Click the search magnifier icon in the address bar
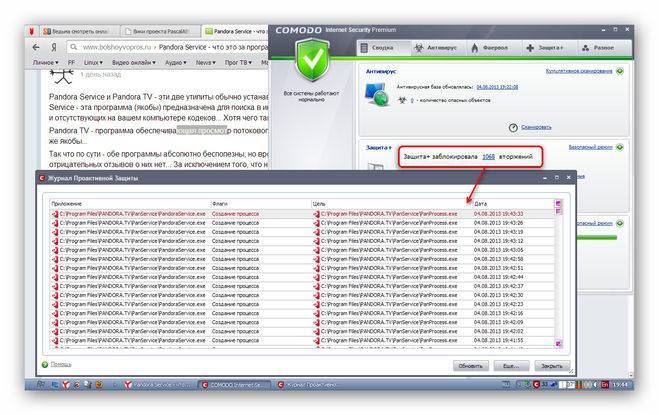This screenshot has height=415, width=659. [x=74, y=47]
